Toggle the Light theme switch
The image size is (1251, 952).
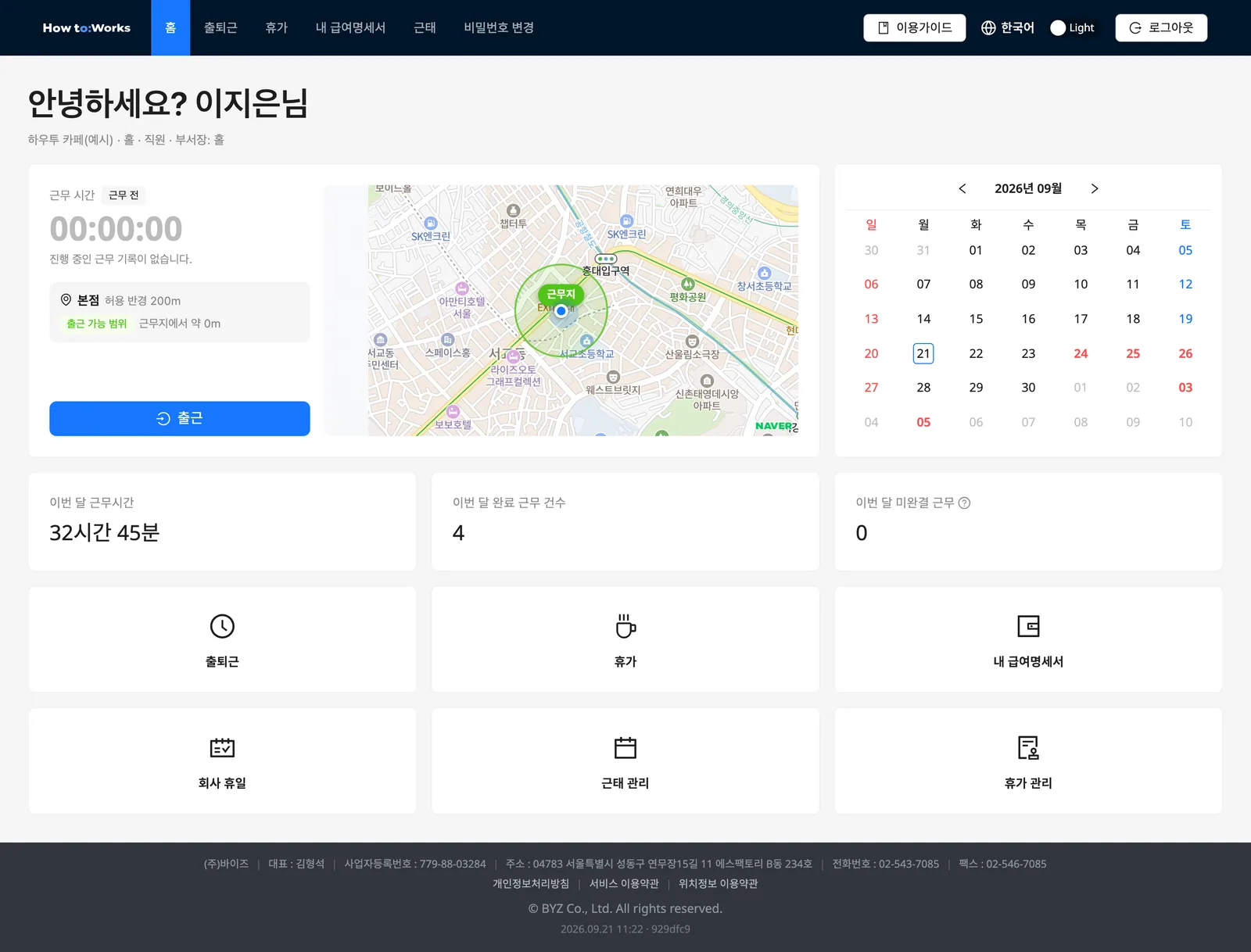click(1072, 28)
